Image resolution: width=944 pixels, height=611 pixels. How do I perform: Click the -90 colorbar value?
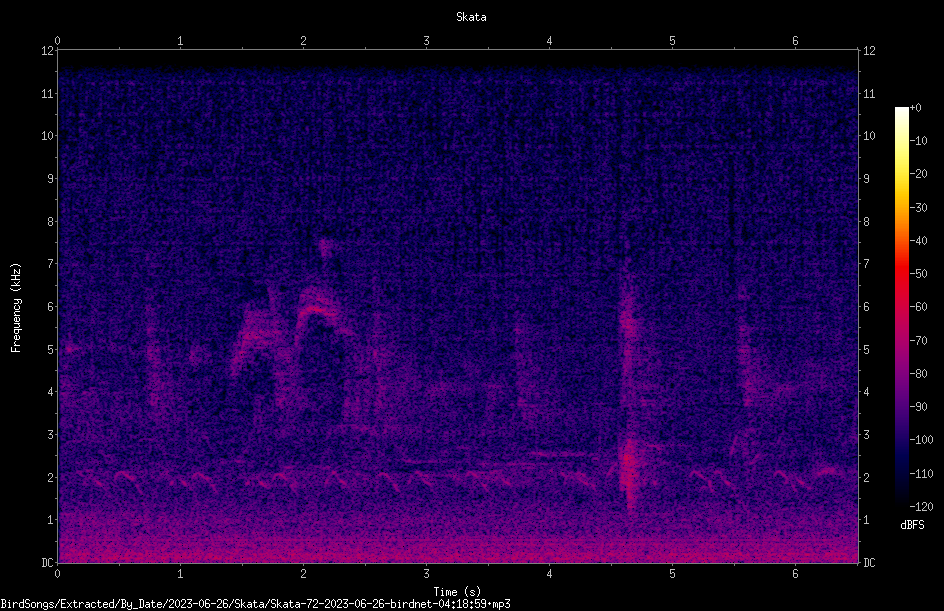pyautogui.click(x=918, y=407)
